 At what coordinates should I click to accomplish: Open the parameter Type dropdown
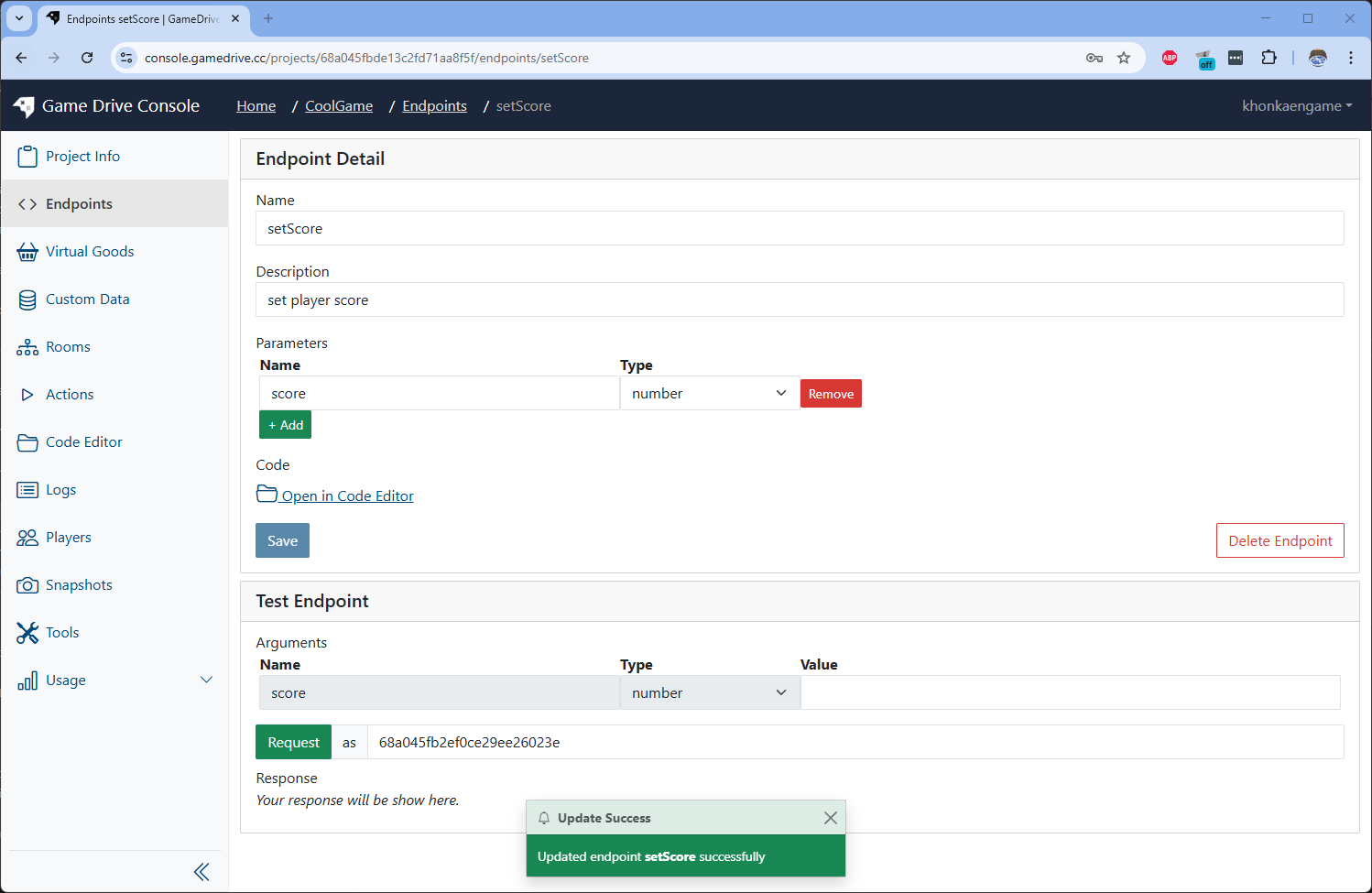(709, 393)
